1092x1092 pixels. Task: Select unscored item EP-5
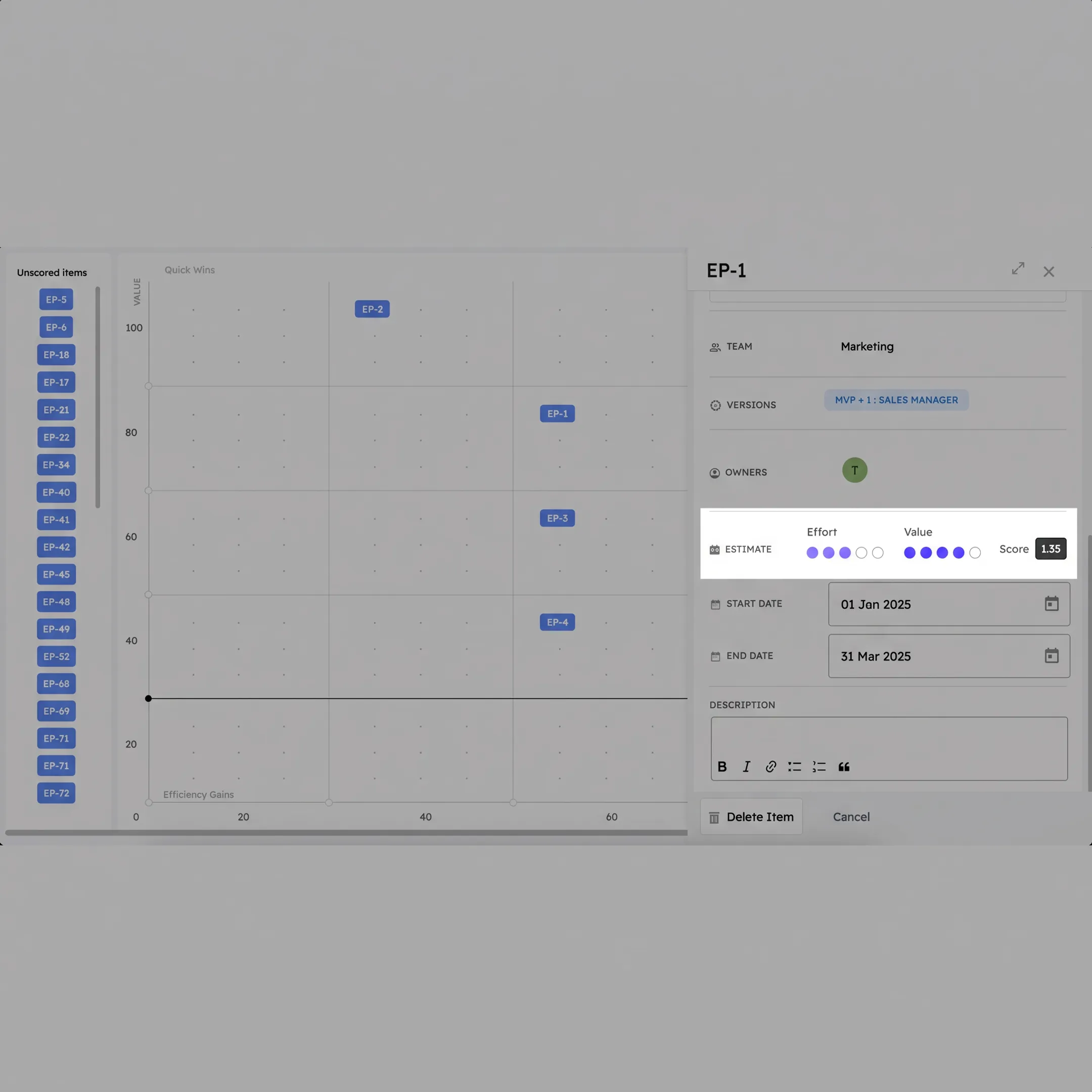(x=56, y=300)
